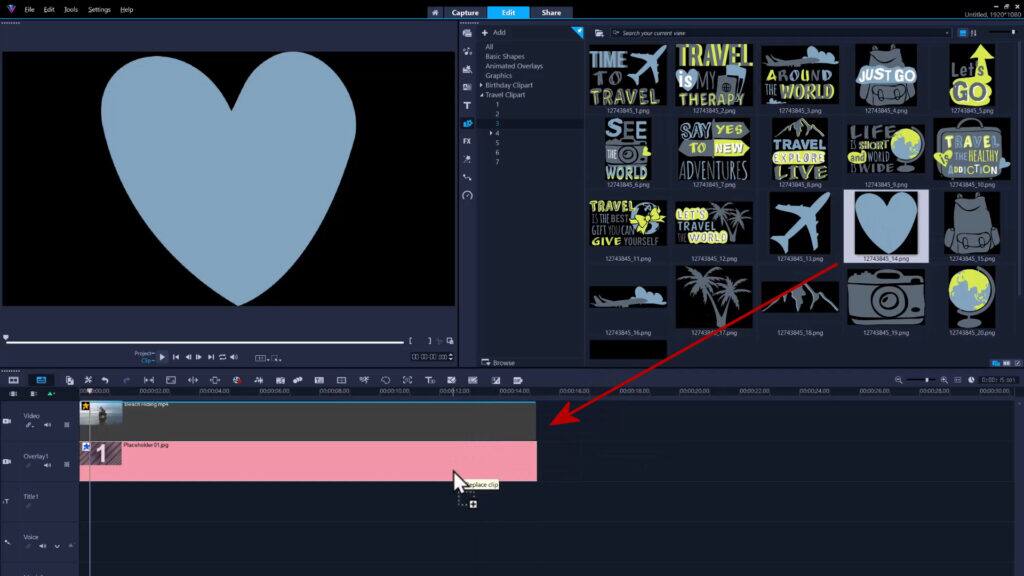Click the Play button under the preview window

[x=162, y=357]
